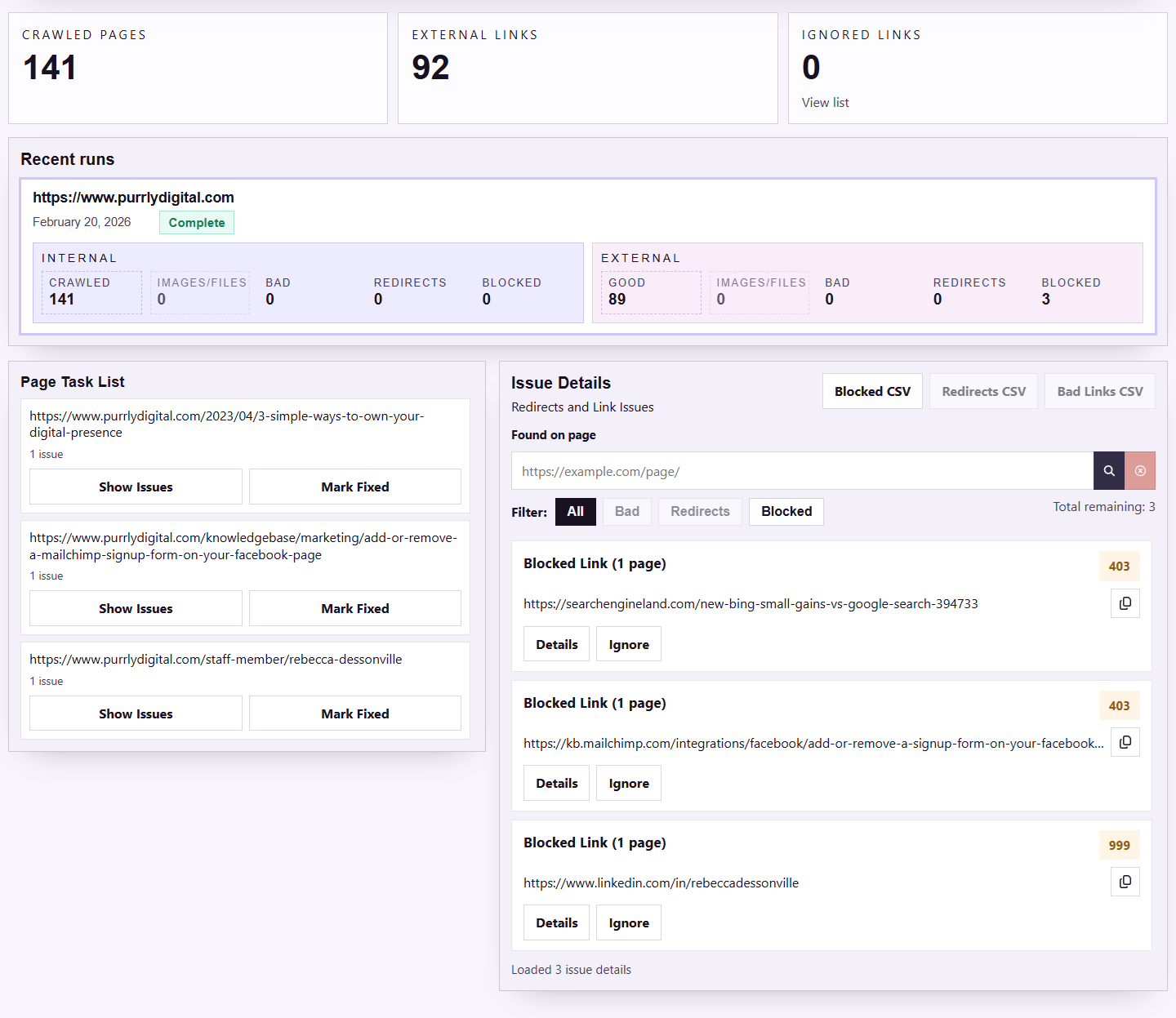
Task: Click the clear search icon beside the magnifier
Action: (1140, 470)
